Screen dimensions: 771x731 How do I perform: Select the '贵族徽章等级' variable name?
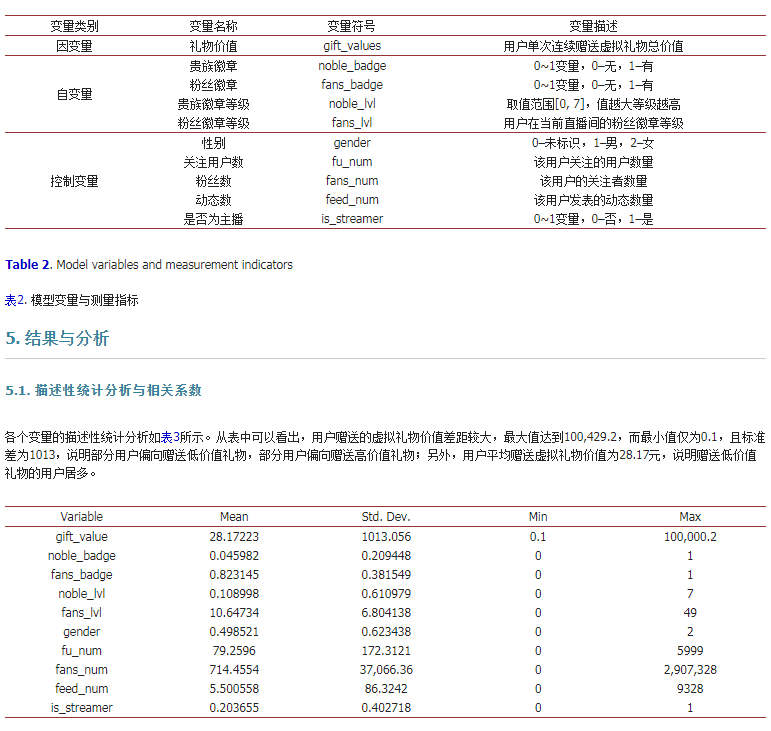213,104
